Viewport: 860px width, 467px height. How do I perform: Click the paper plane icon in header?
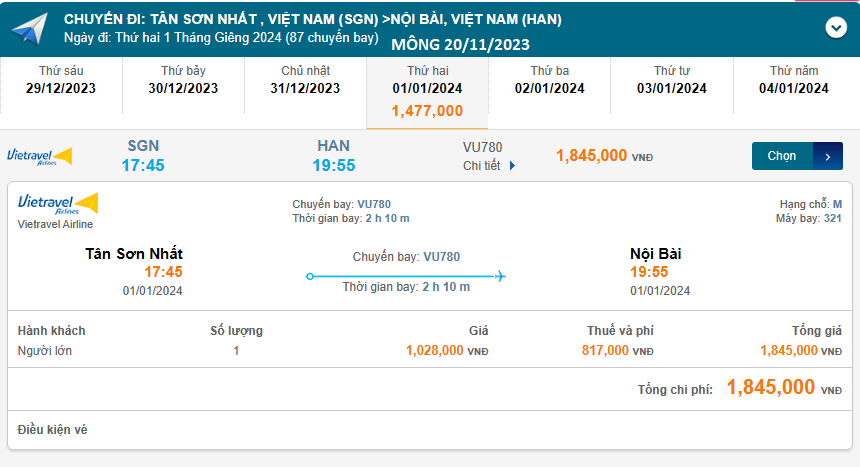pyautogui.click(x=30, y=30)
